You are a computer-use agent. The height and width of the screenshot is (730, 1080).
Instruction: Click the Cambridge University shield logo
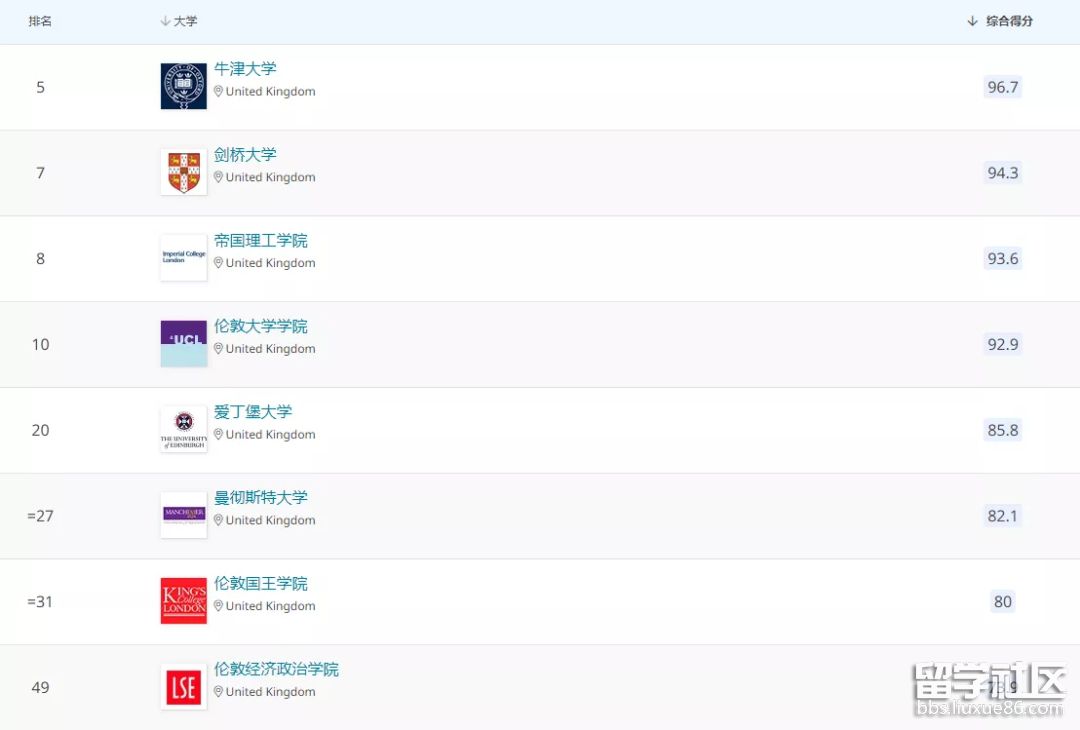pyautogui.click(x=183, y=172)
